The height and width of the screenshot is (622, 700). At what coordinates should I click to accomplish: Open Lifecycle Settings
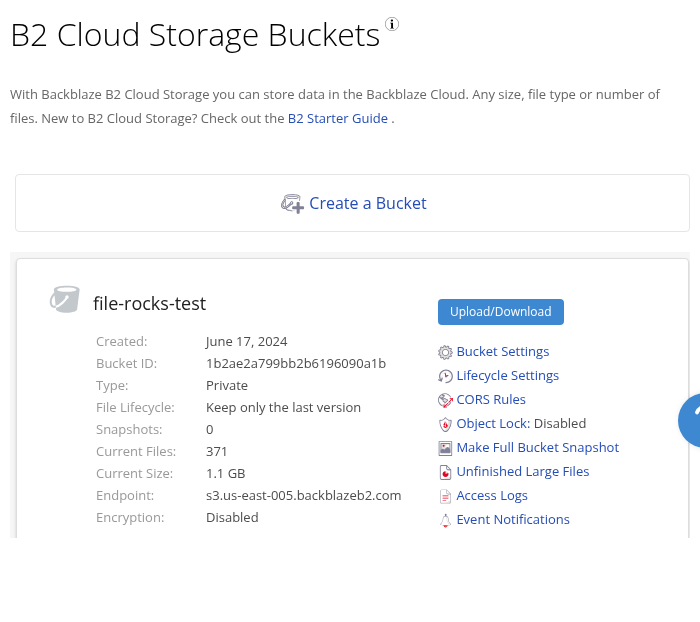click(508, 376)
